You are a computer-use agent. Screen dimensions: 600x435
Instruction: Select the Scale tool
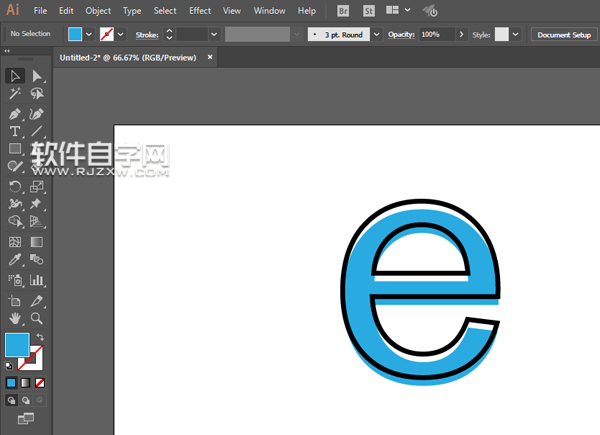pyautogui.click(x=37, y=186)
